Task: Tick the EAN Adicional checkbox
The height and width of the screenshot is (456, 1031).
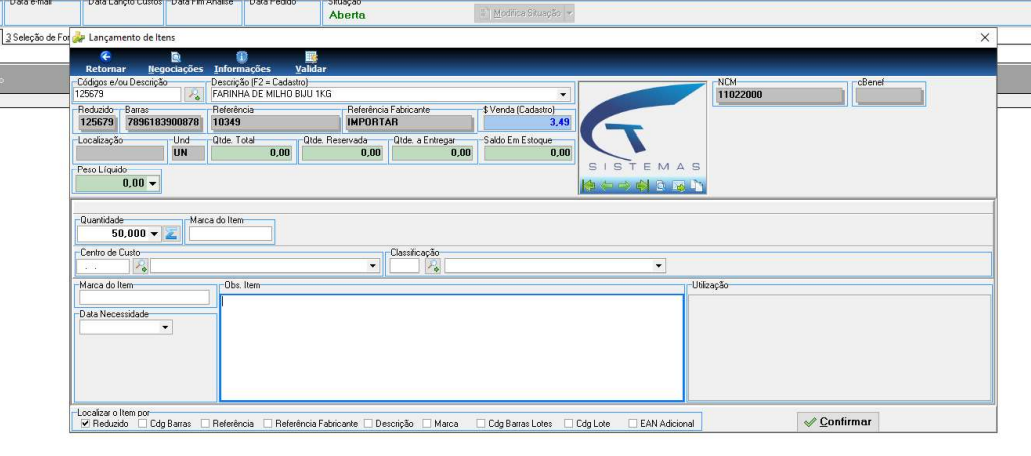Action: click(633, 424)
